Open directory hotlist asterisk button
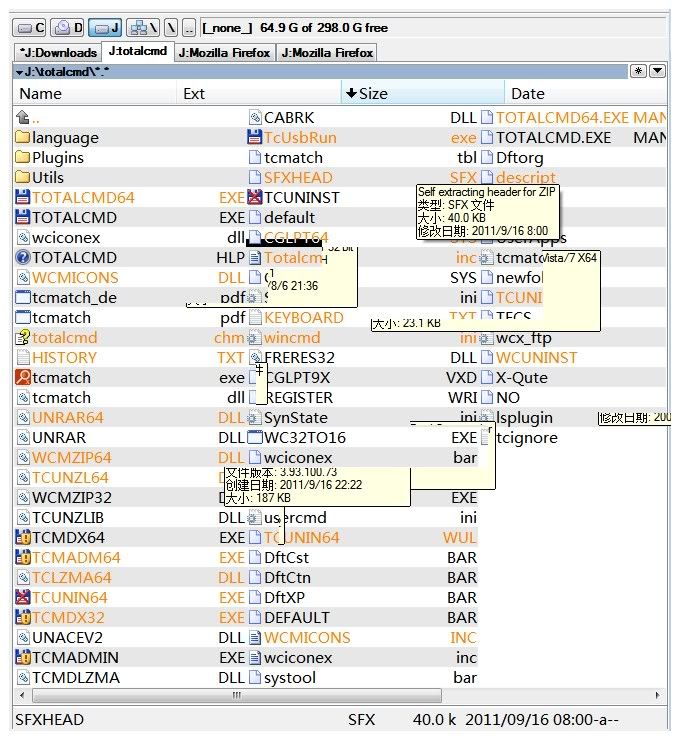Screen dimensions: 680x750 click(638, 71)
